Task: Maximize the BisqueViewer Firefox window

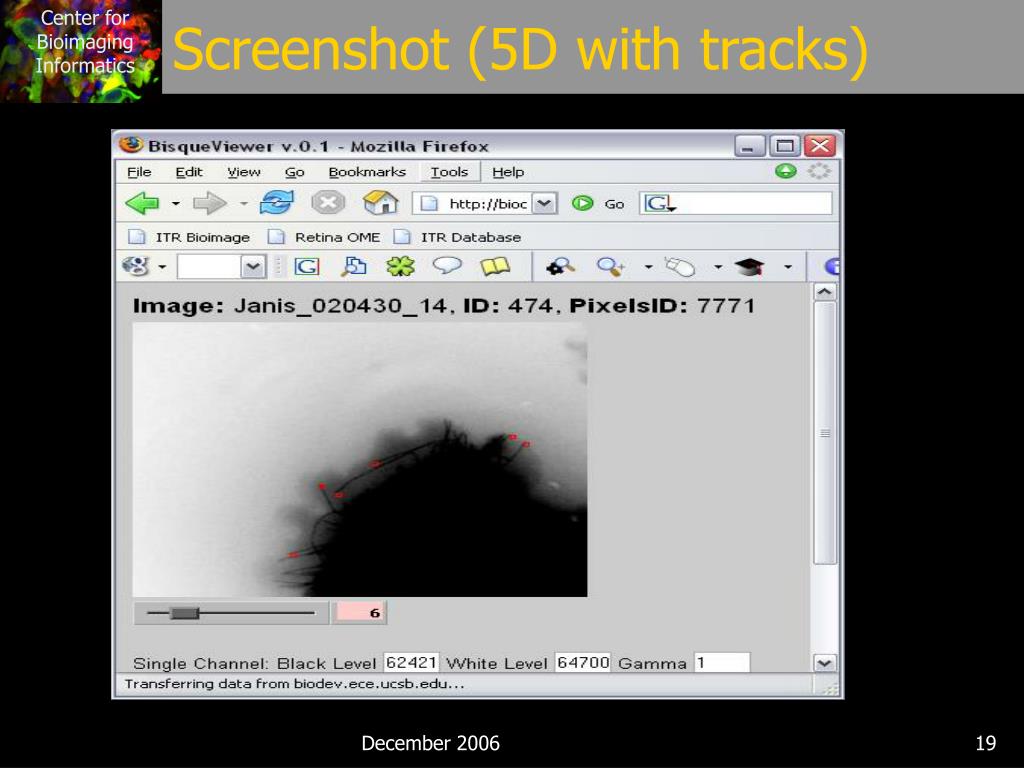Action: coord(785,146)
